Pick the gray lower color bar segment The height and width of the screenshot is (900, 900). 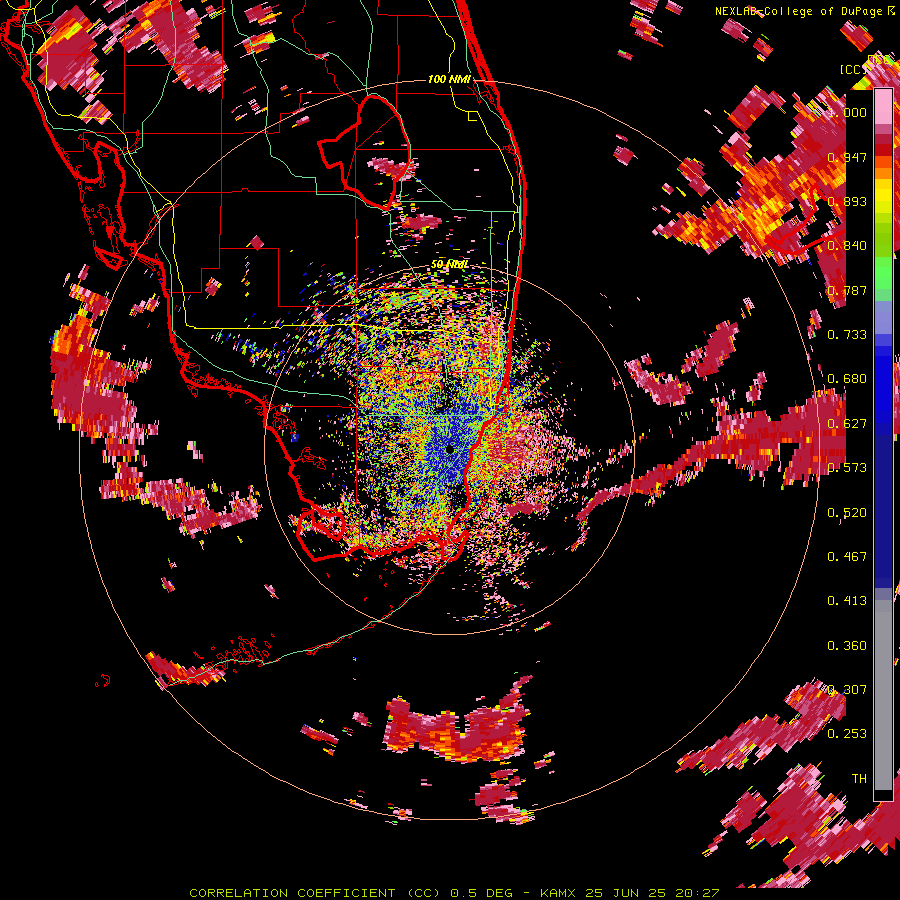[x=883, y=695]
